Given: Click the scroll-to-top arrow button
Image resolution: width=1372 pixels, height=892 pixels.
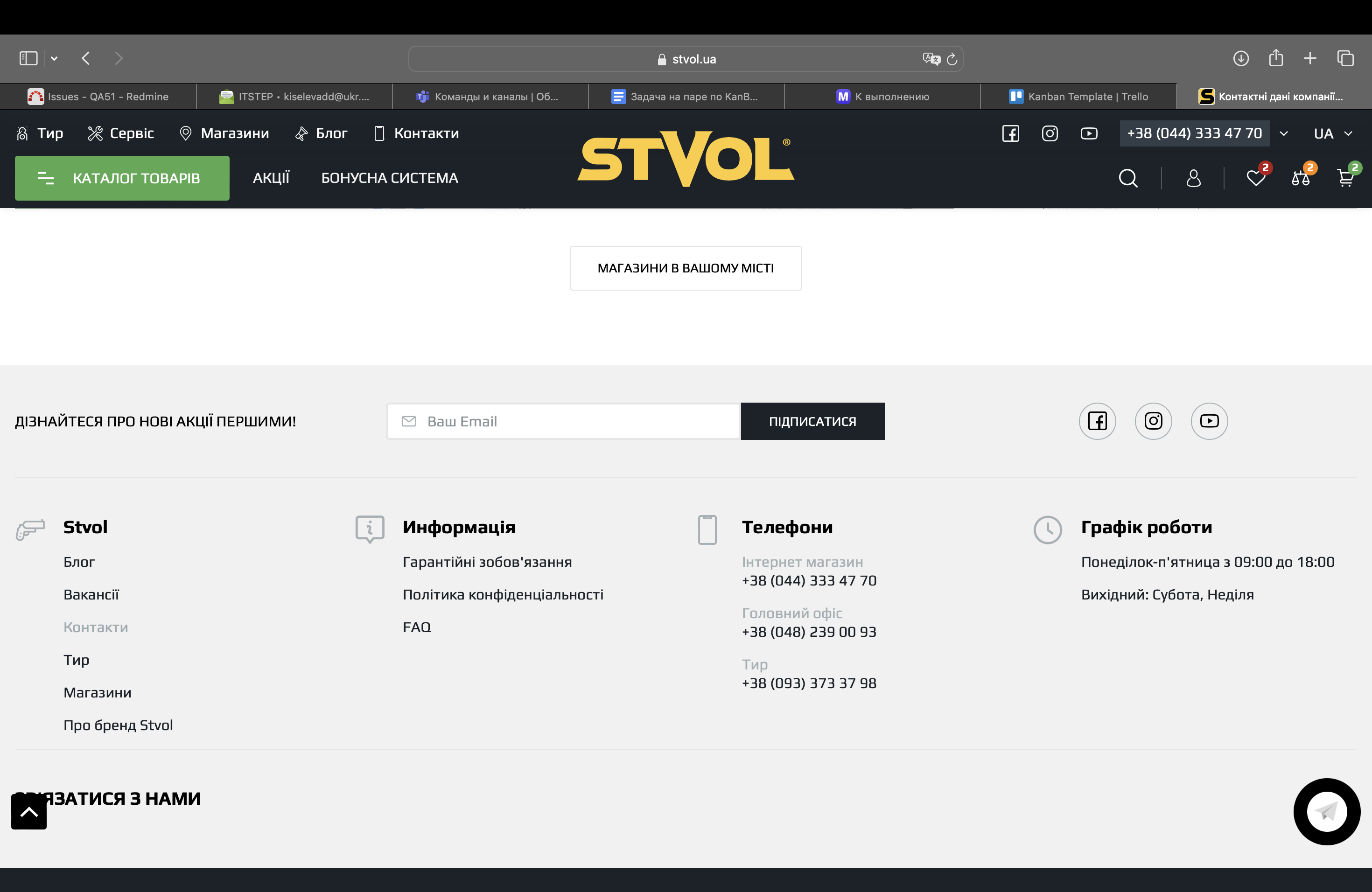Looking at the screenshot, I should click(29, 811).
